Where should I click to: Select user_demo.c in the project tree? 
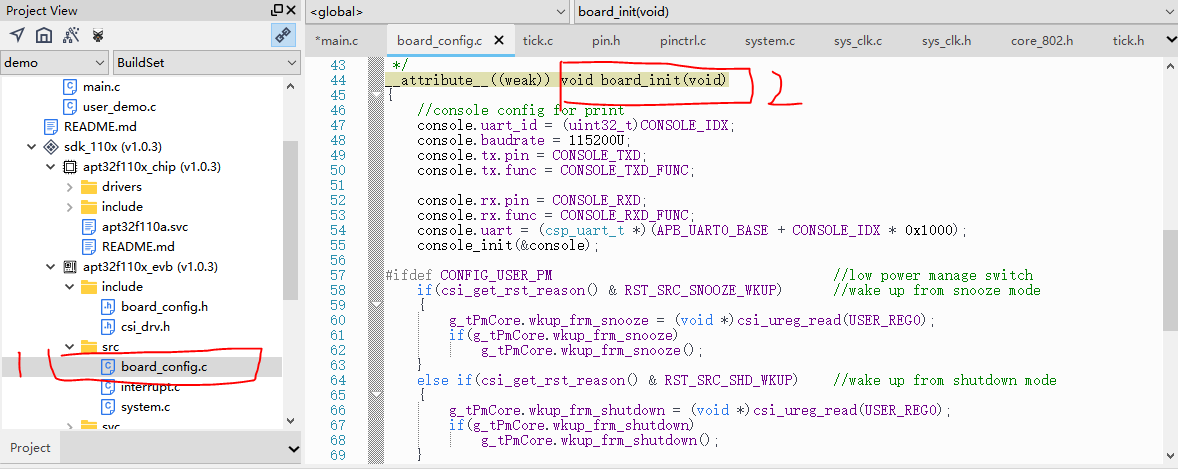[119, 107]
